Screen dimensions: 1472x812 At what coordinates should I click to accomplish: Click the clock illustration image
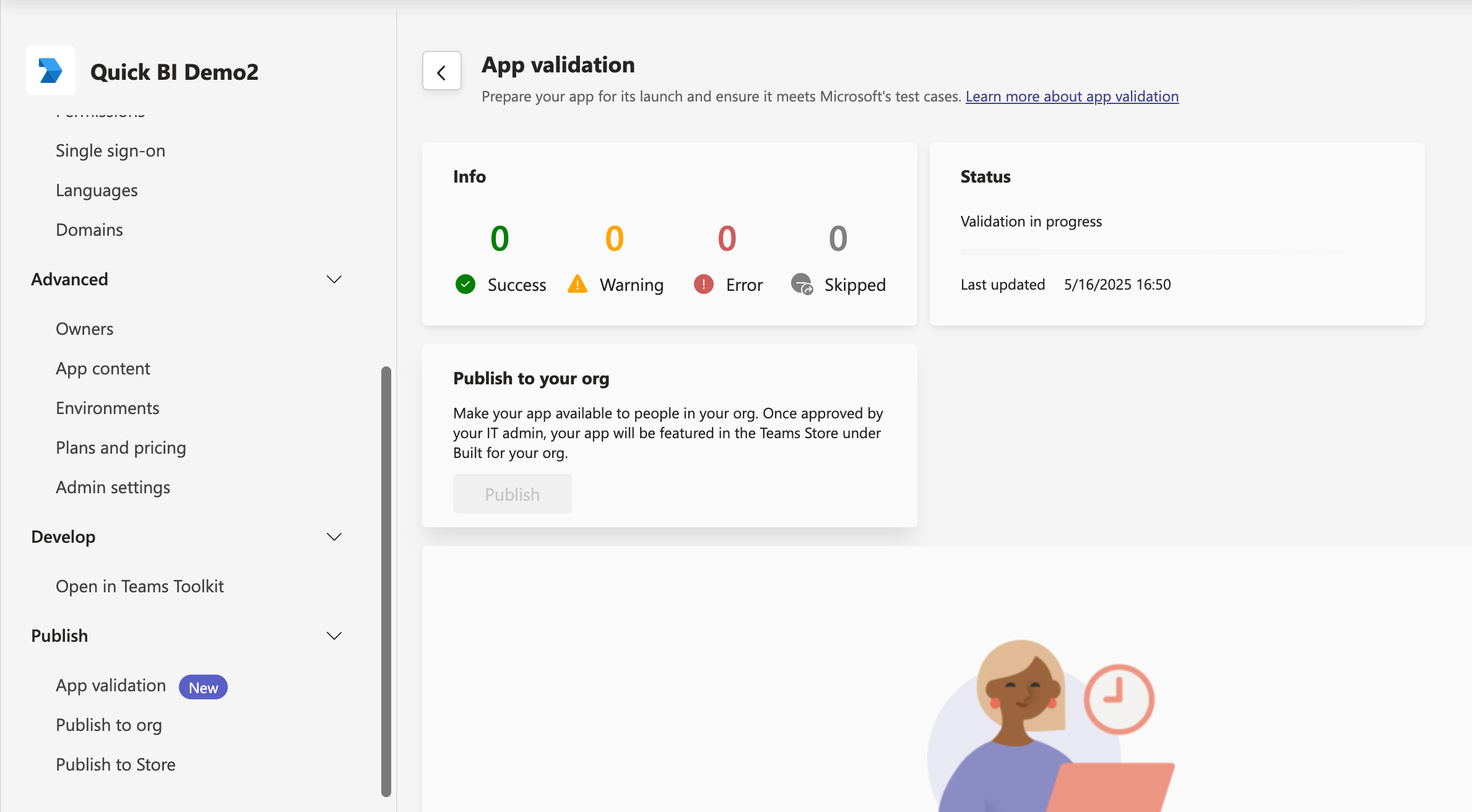click(1119, 699)
